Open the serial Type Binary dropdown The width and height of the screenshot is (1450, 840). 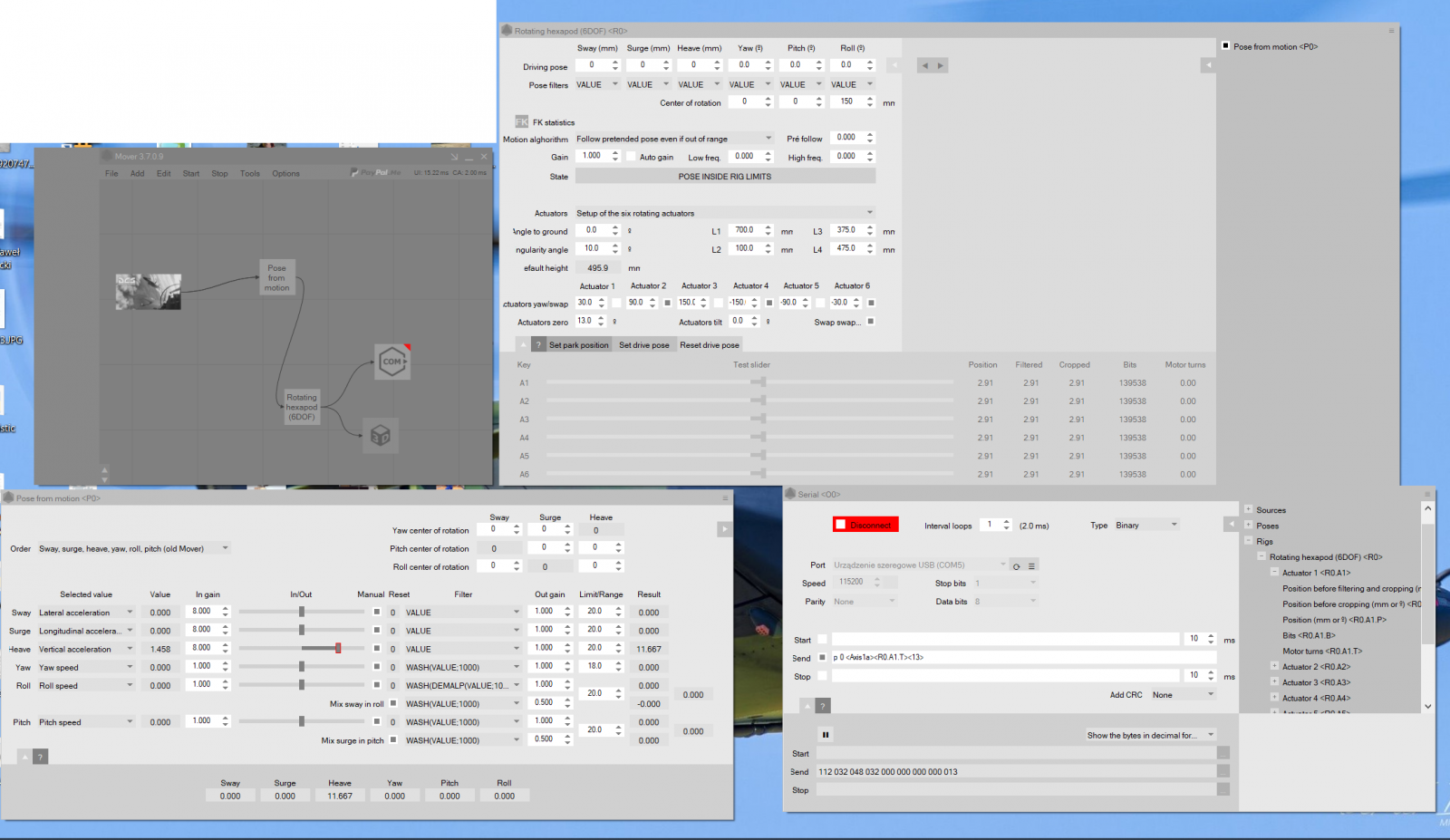[x=1146, y=526]
